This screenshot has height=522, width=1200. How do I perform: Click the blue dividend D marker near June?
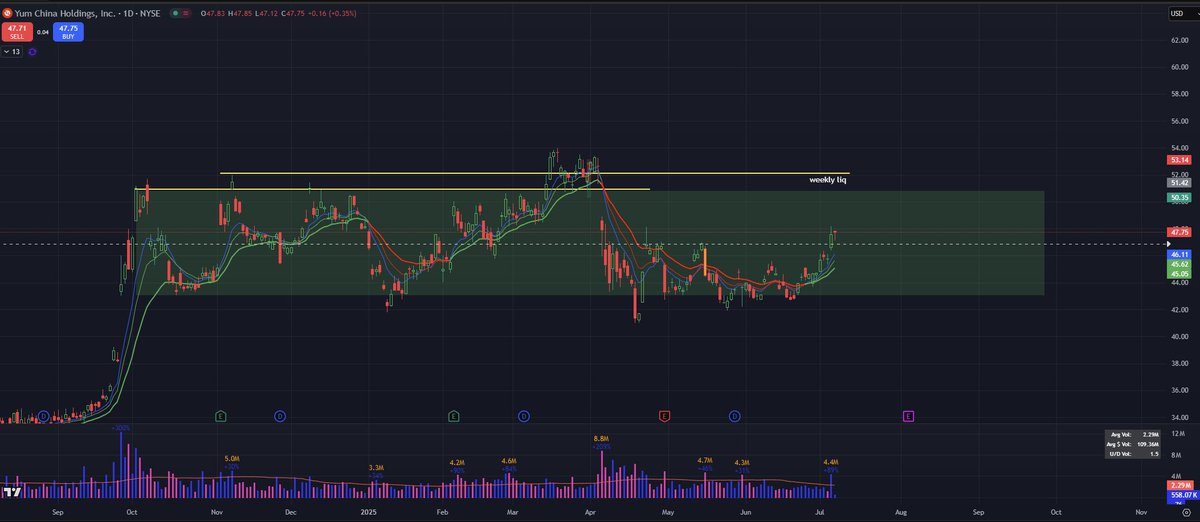click(734, 414)
